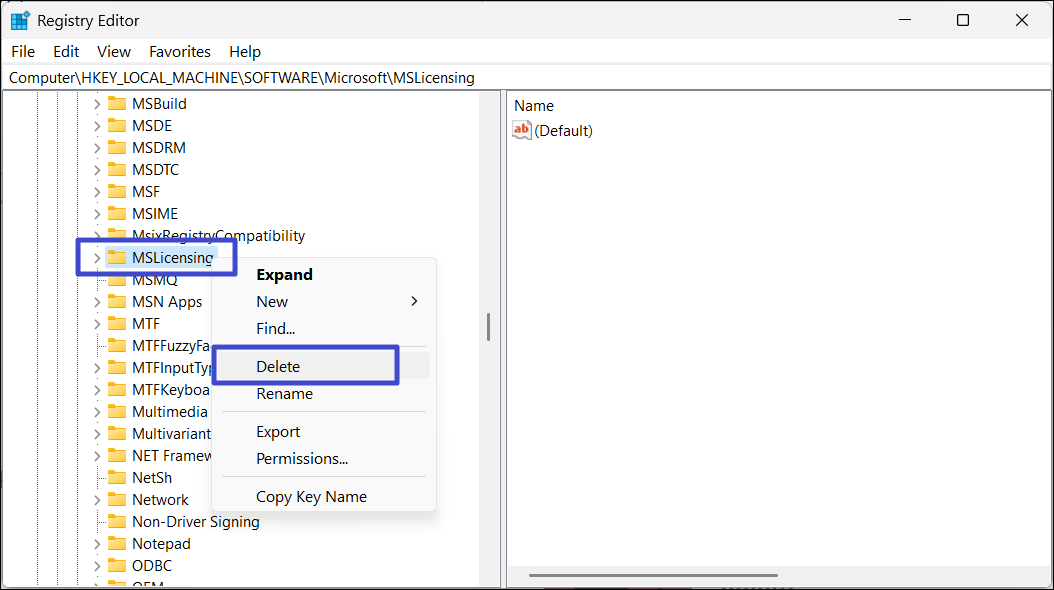1054x590 pixels.
Task: Select the Notepad key folder icon
Action: click(117, 544)
